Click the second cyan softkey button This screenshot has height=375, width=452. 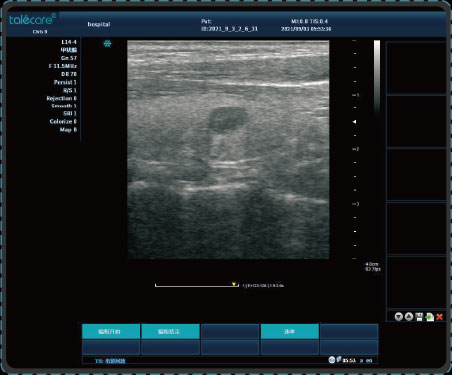pyautogui.click(x=170, y=332)
